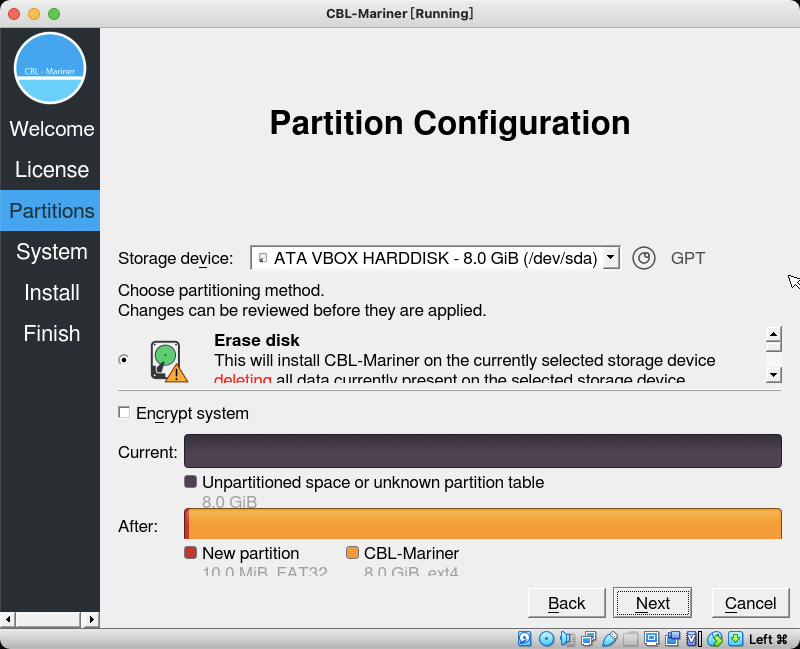This screenshot has width=800, height=649.
Task: Click the CBL-Mariner logo in sidebar
Action: click(50, 68)
